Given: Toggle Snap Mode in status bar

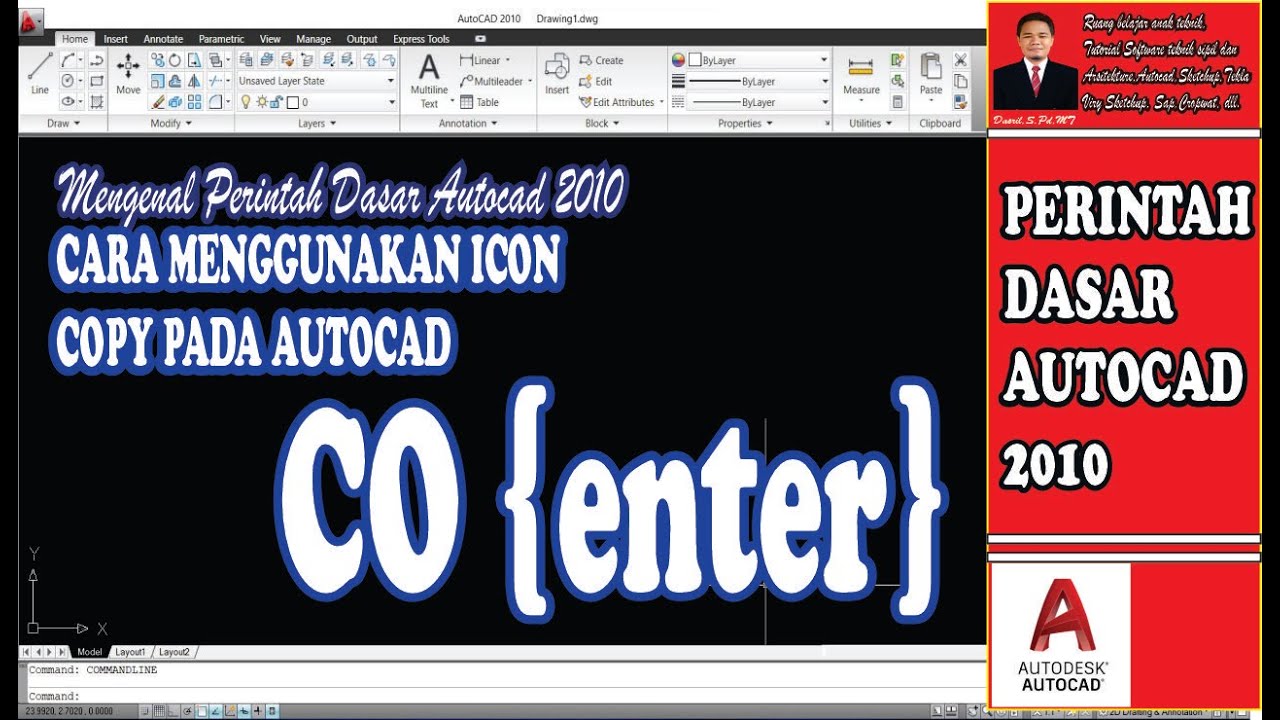Looking at the screenshot, I should pos(145,711).
